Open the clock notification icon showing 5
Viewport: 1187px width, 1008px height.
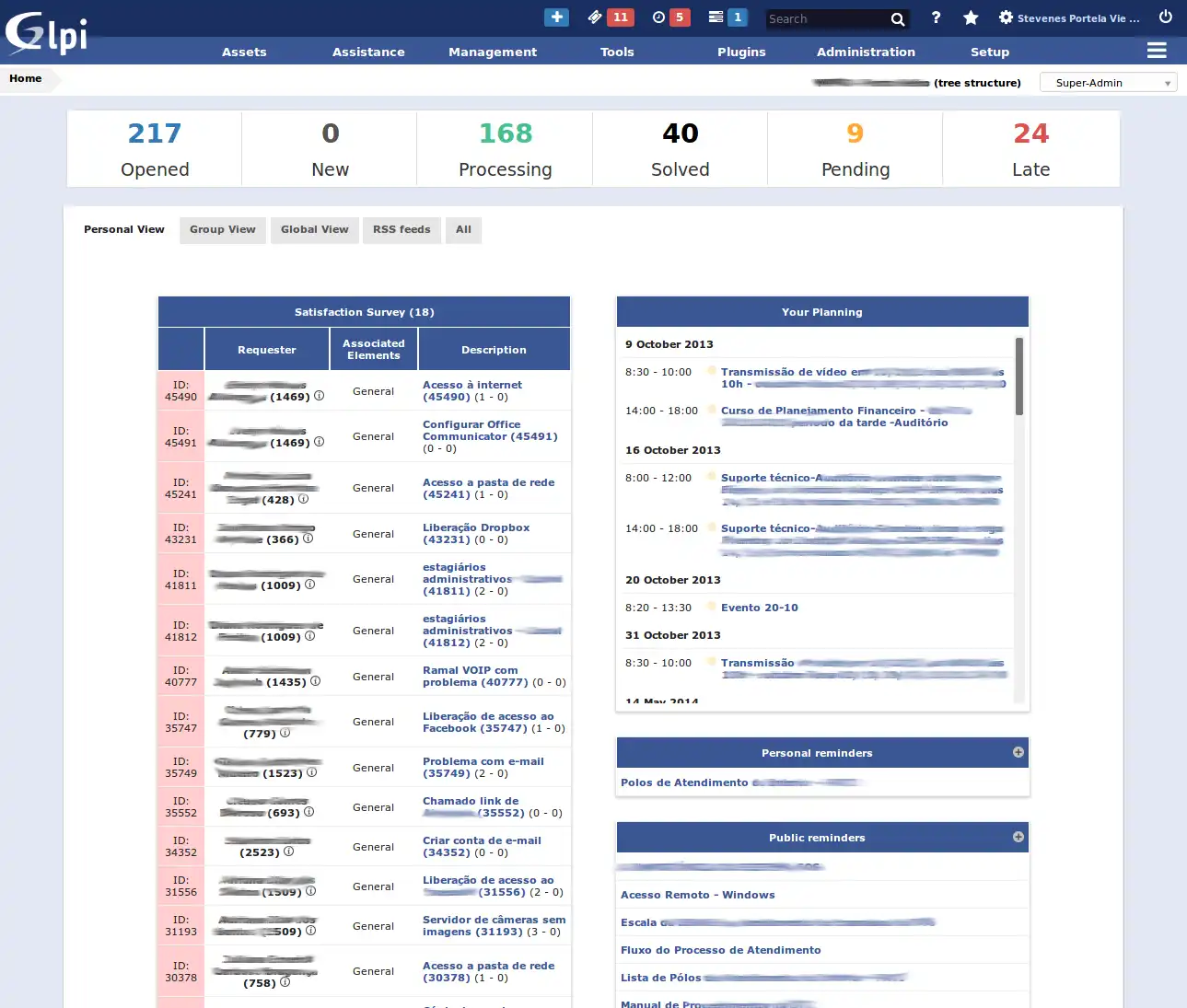(669, 17)
